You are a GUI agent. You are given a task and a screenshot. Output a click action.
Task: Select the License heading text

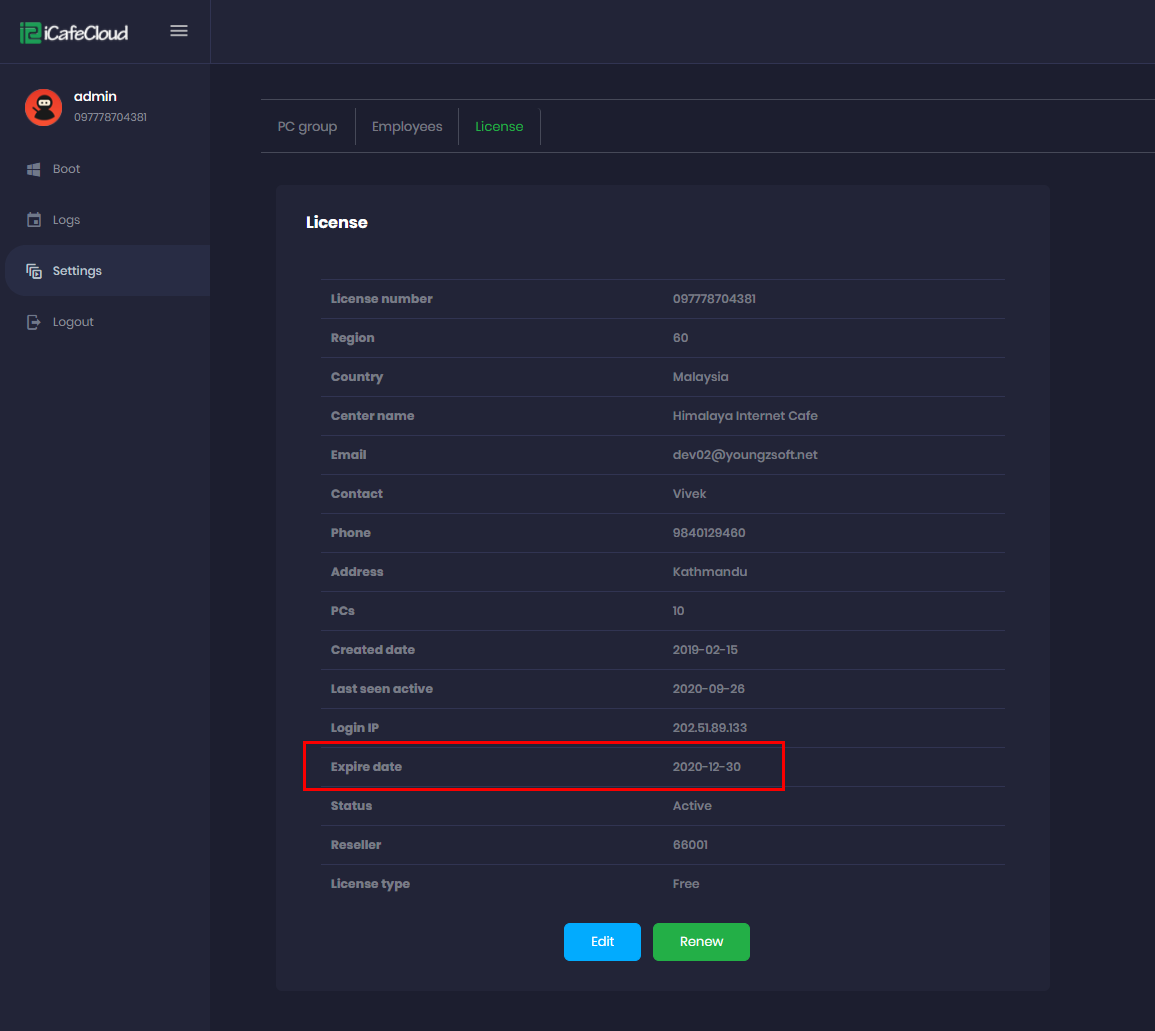click(337, 222)
